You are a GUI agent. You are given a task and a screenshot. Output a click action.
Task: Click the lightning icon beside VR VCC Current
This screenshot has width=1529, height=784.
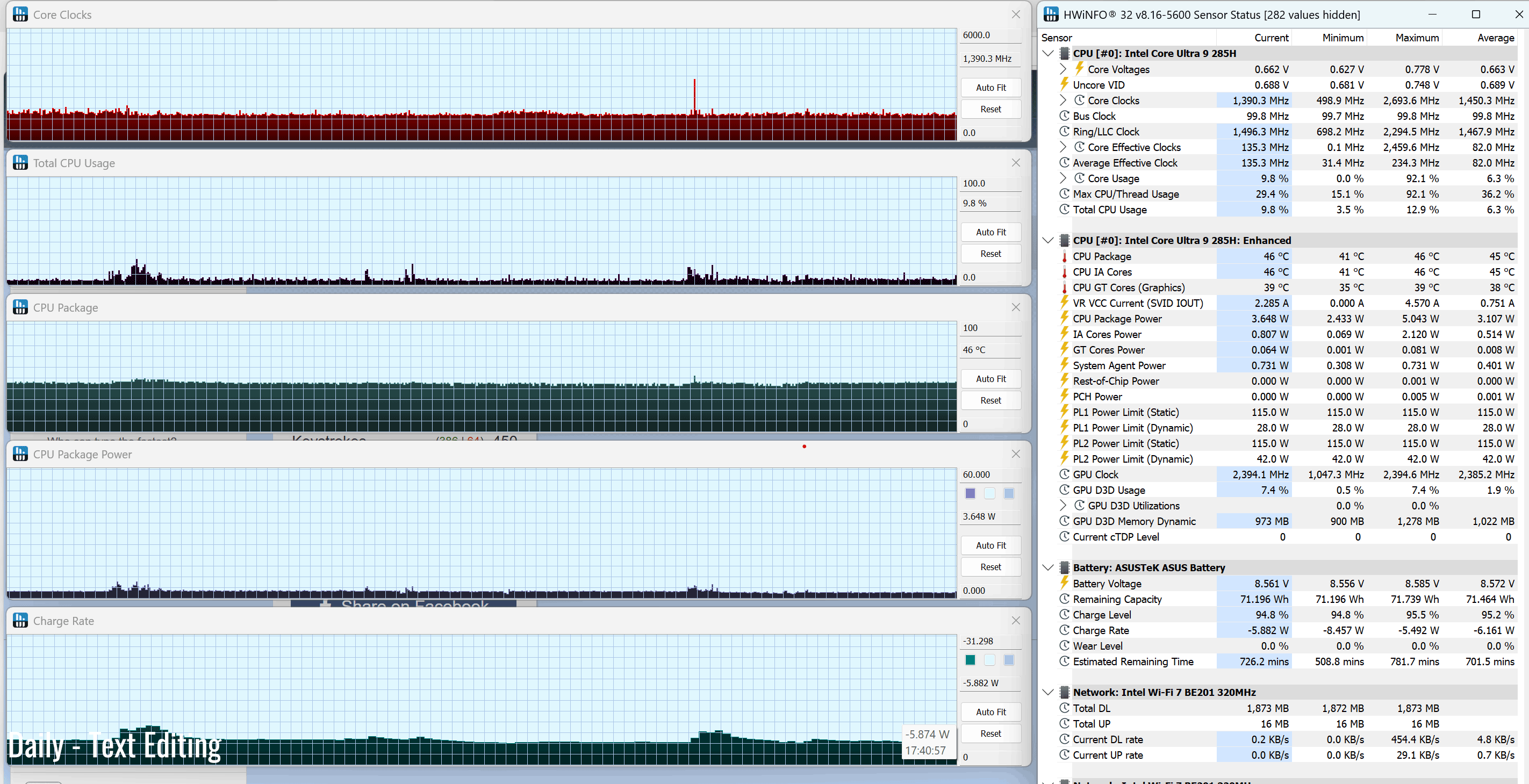tap(1065, 303)
